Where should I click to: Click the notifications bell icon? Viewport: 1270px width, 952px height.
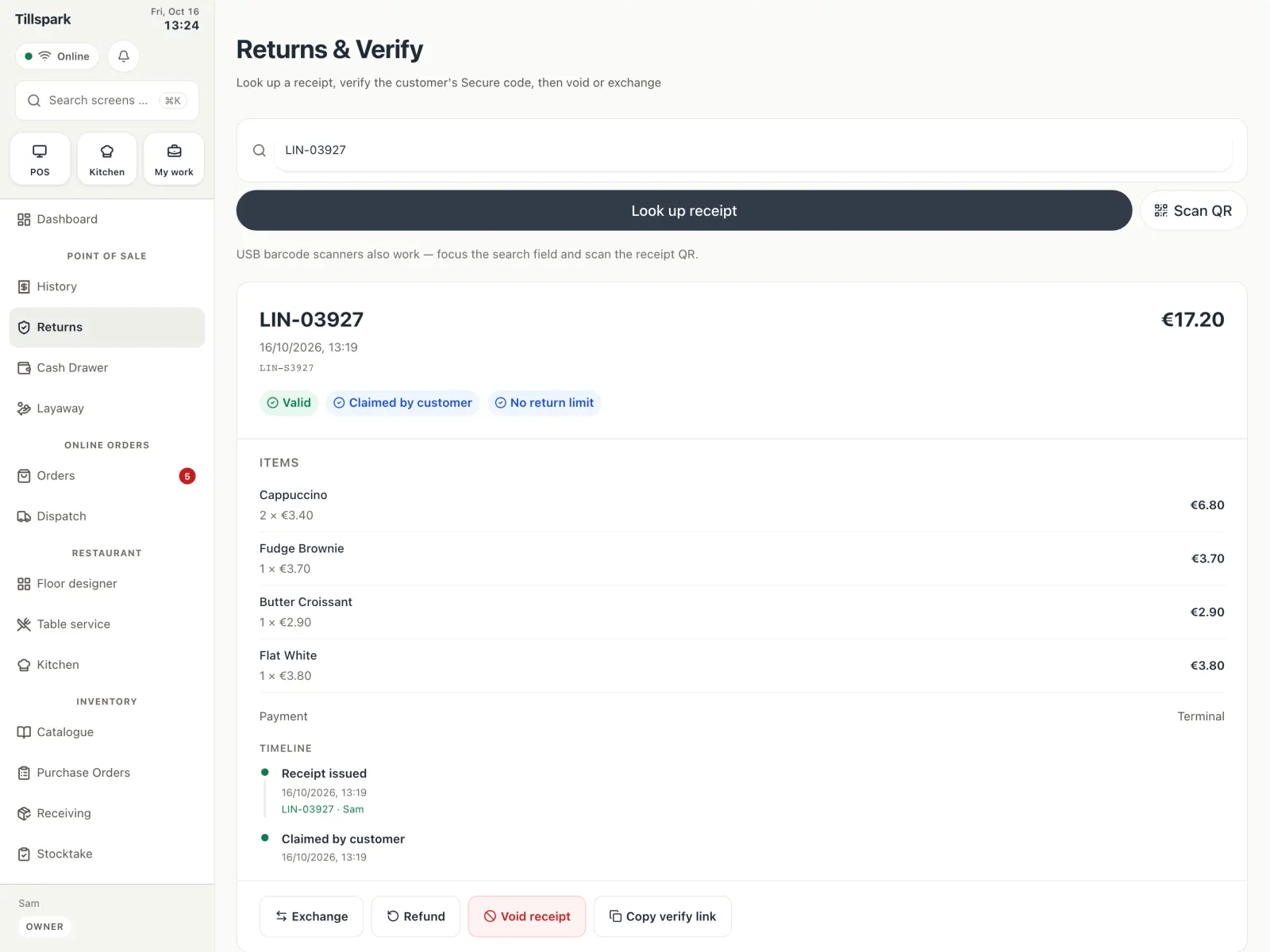(x=124, y=56)
